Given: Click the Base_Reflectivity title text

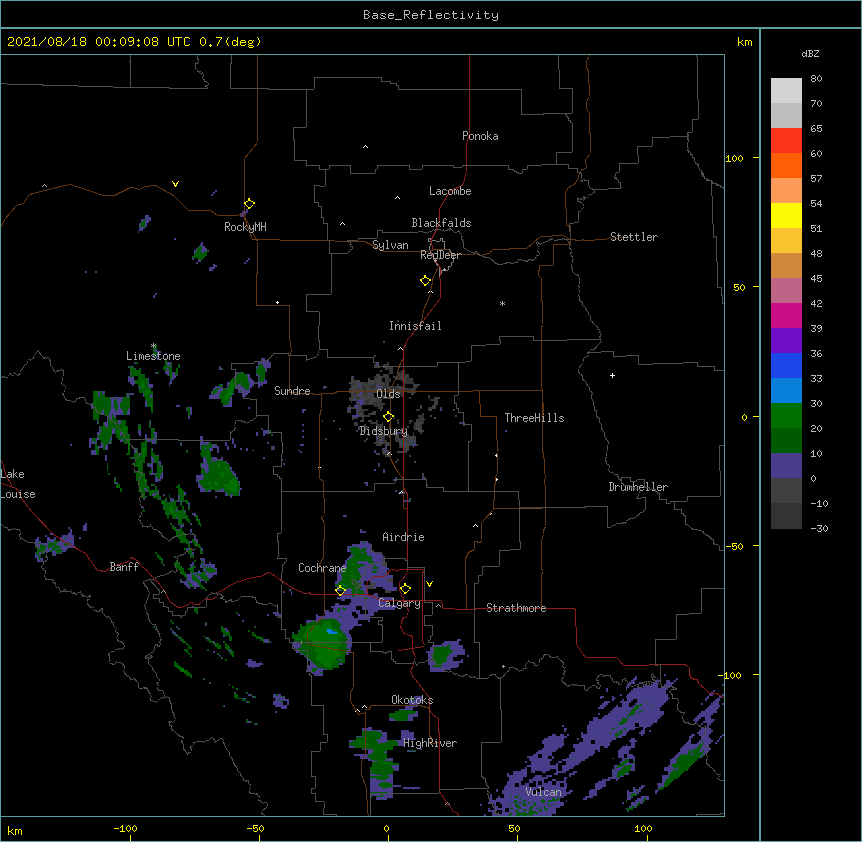Looking at the screenshot, I should [x=431, y=15].
